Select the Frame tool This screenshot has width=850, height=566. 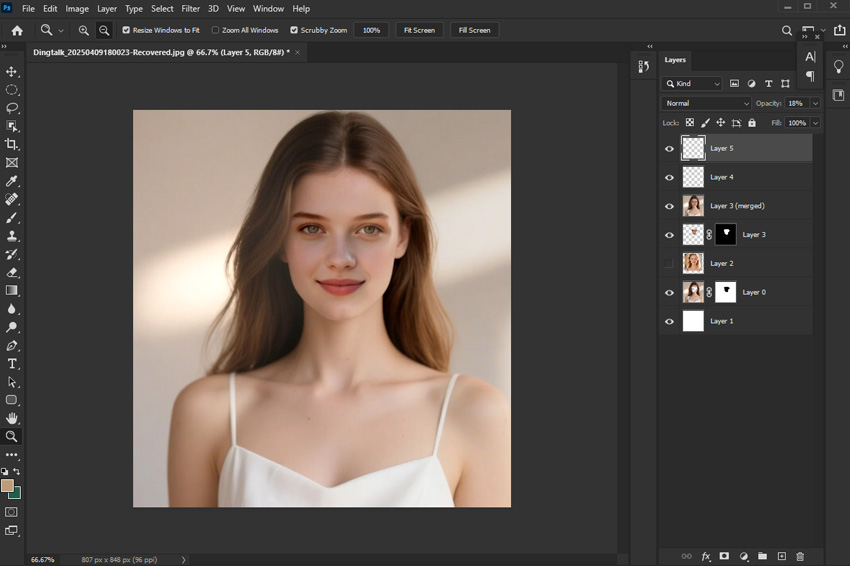click(11, 163)
